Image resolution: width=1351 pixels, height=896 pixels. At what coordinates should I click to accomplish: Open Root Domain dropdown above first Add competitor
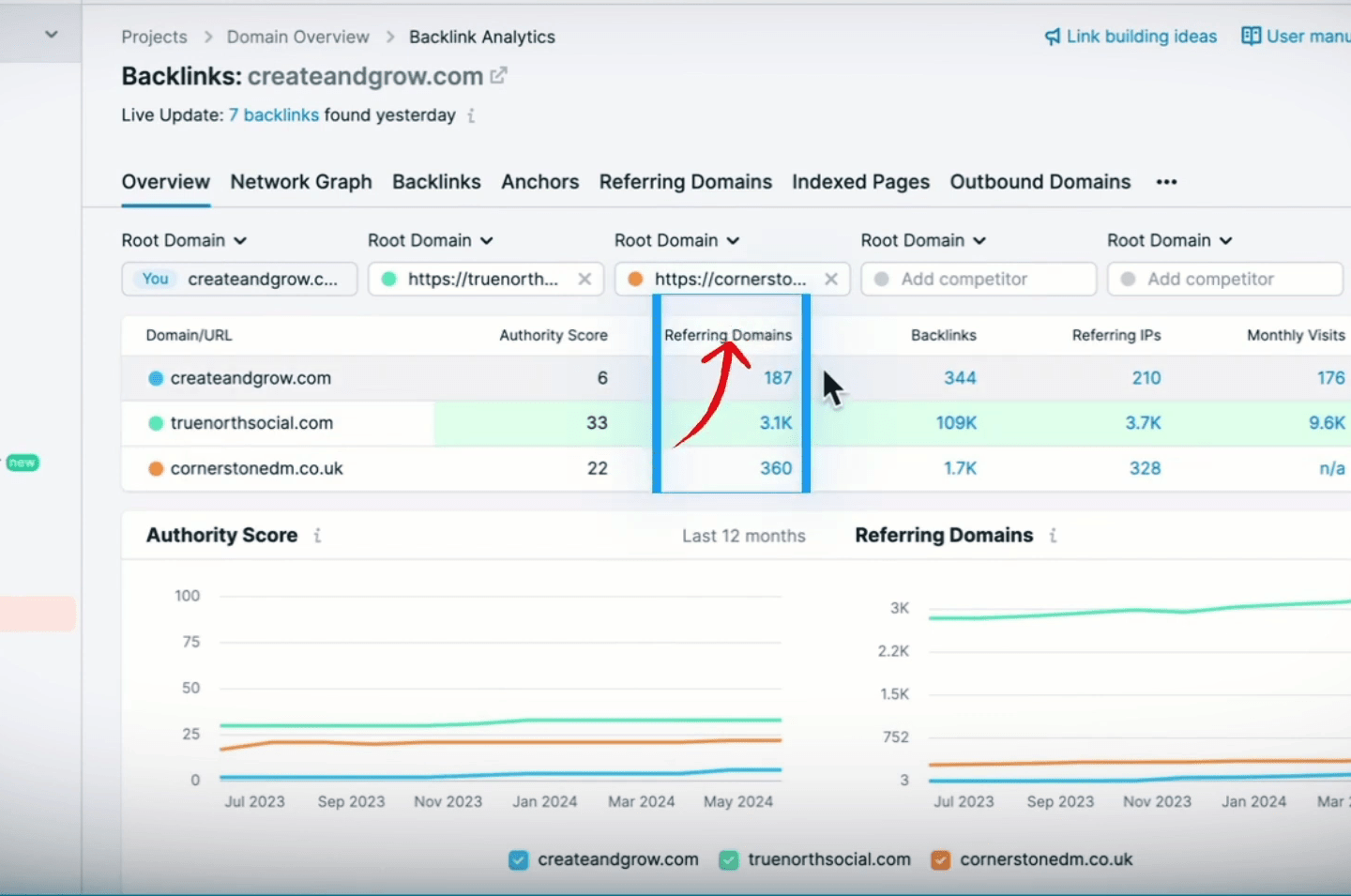tap(924, 240)
